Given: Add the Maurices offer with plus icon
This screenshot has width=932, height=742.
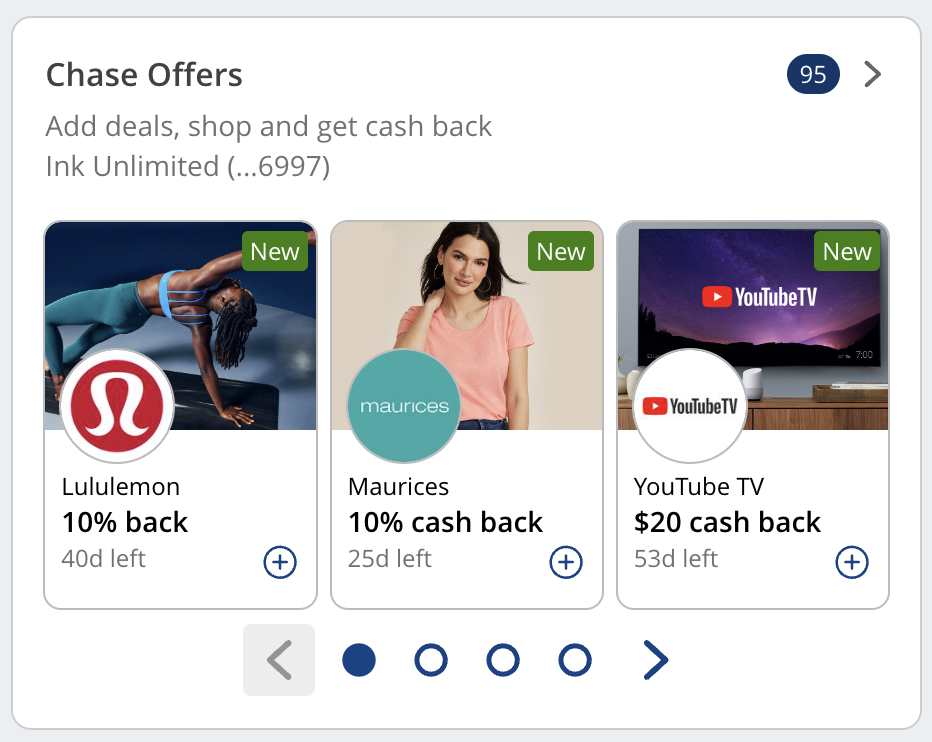Looking at the screenshot, I should tap(566, 562).
